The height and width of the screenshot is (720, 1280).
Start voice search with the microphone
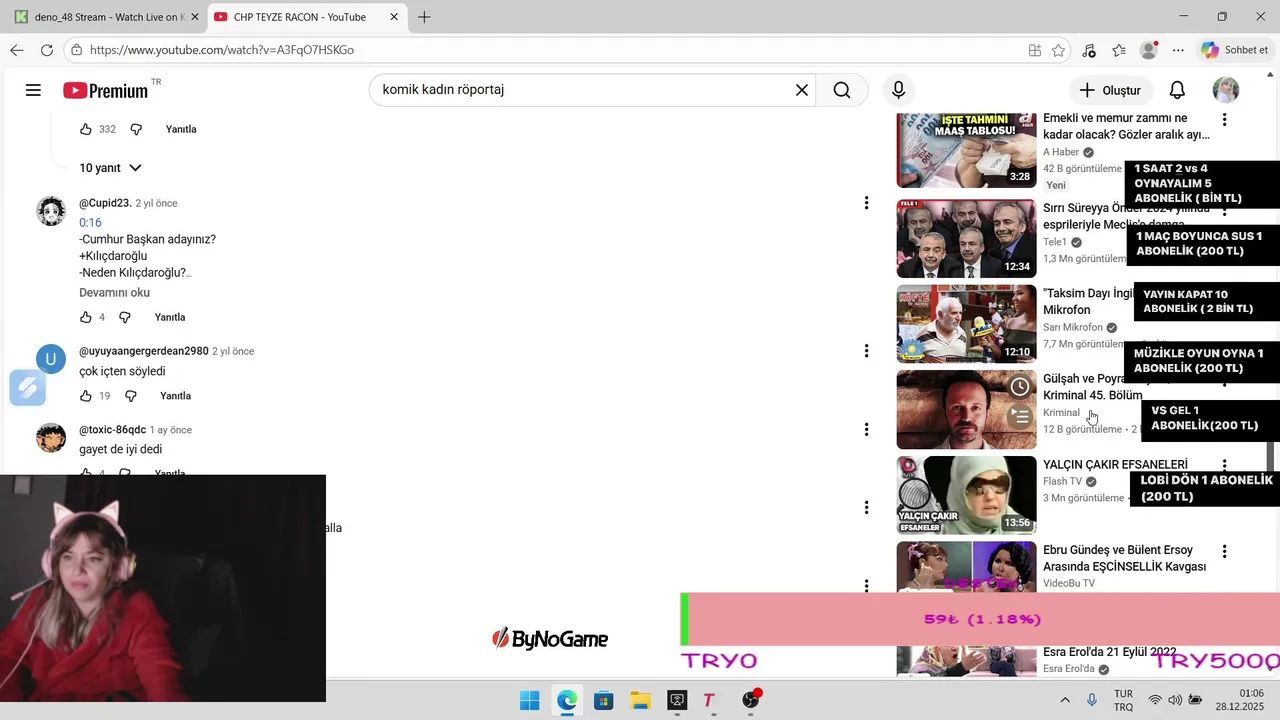click(x=898, y=90)
